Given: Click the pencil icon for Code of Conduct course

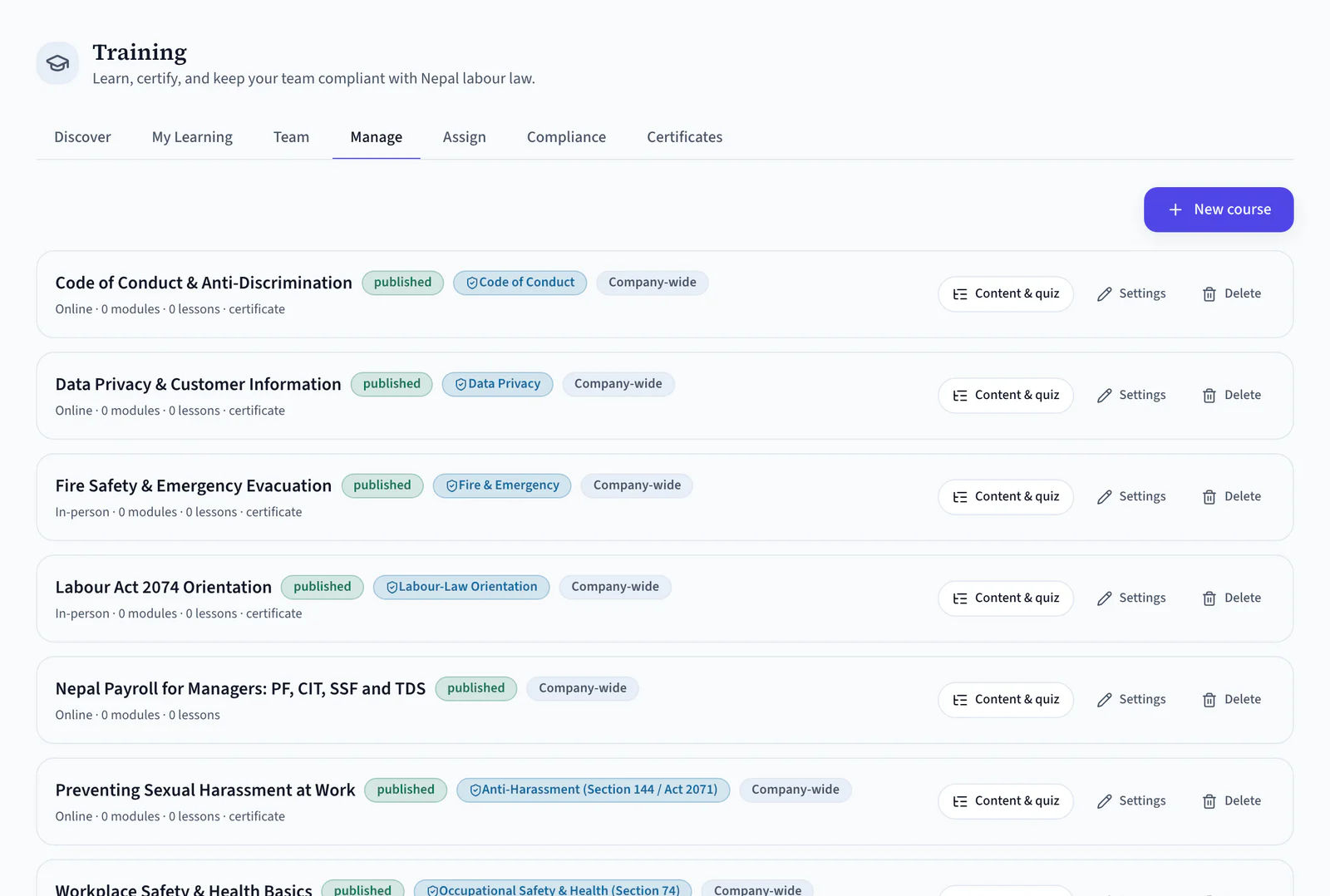Looking at the screenshot, I should click(1104, 294).
